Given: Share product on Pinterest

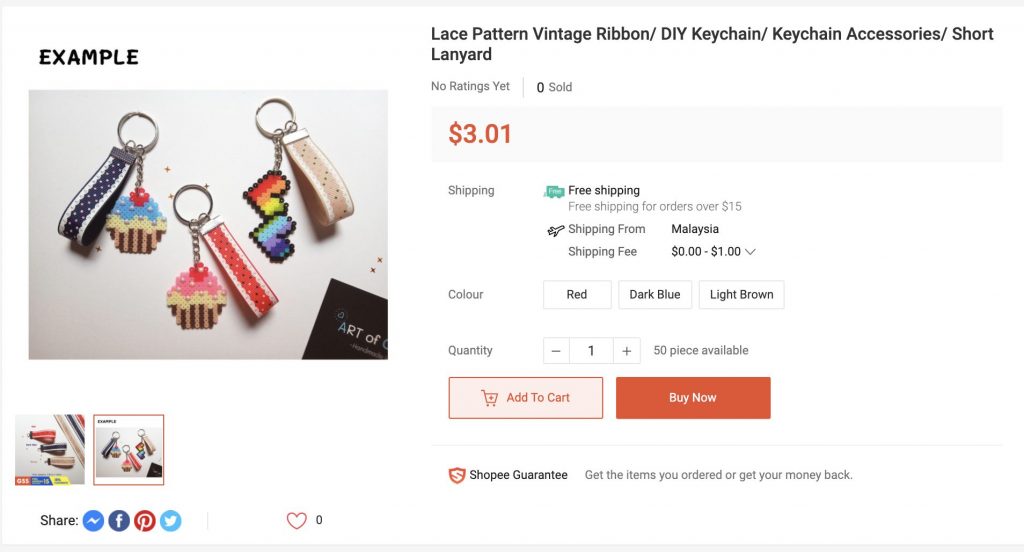Looking at the screenshot, I should click(x=145, y=521).
